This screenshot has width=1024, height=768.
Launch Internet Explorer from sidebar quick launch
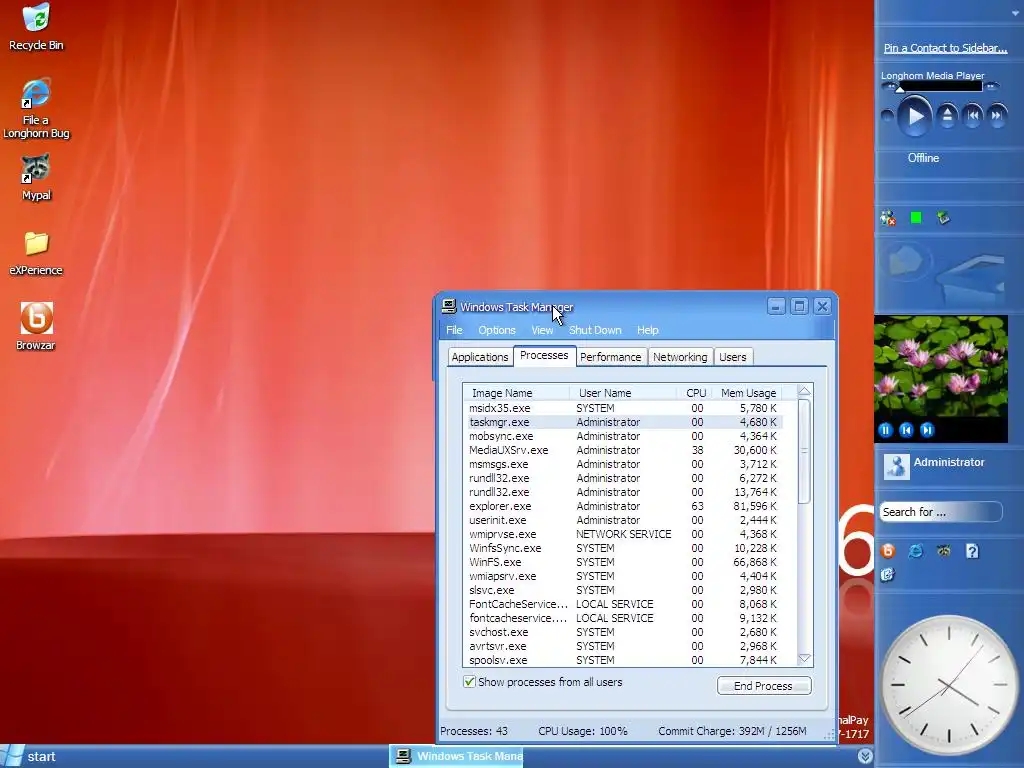click(x=916, y=551)
